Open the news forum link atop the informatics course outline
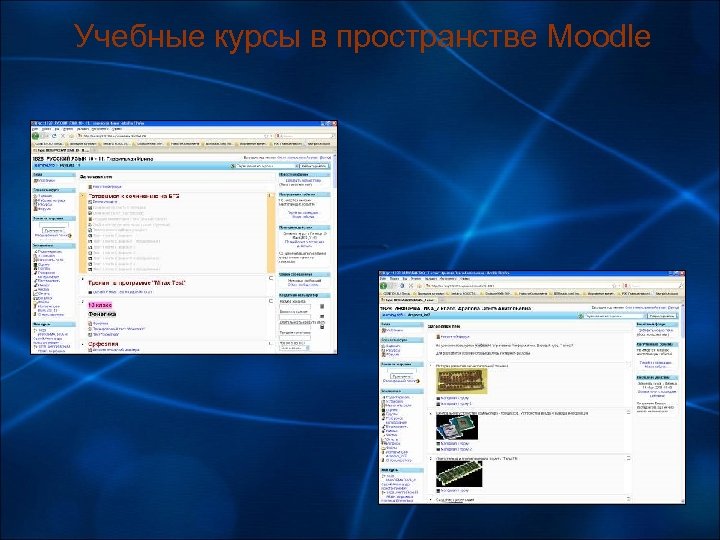The height and width of the screenshot is (540, 720). tap(453, 337)
